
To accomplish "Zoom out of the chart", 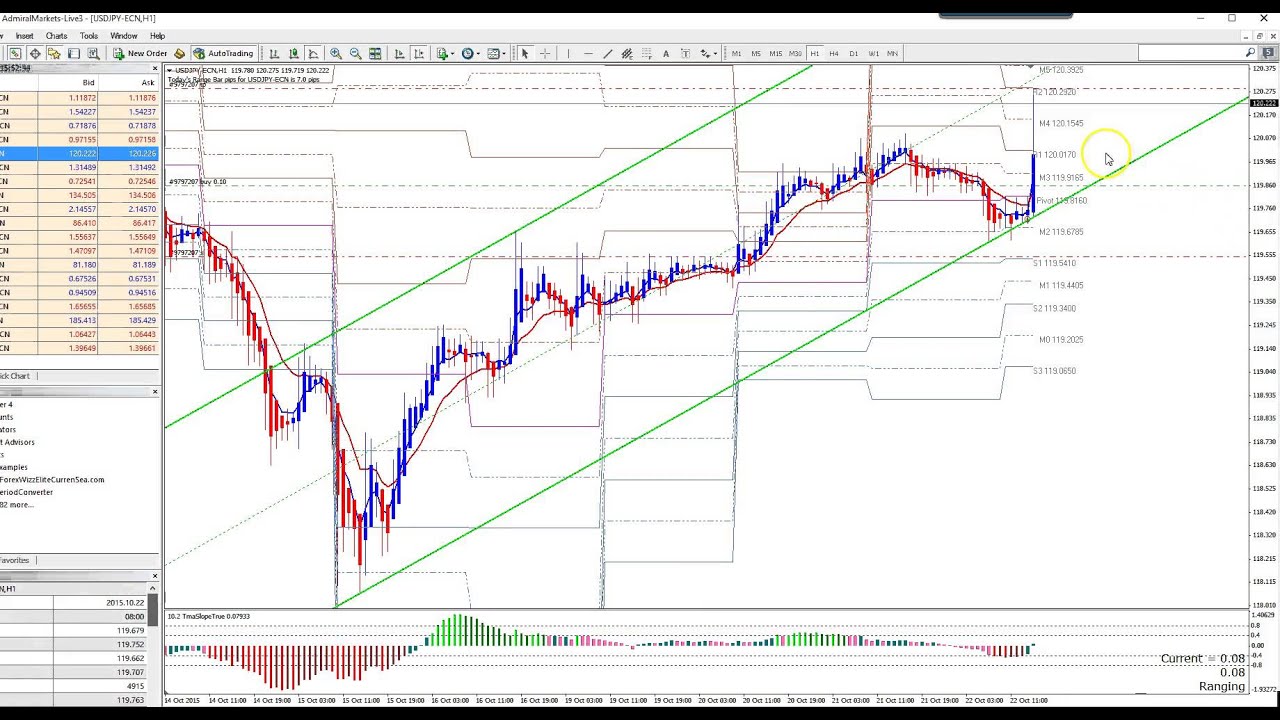I will pyautogui.click(x=355, y=53).
